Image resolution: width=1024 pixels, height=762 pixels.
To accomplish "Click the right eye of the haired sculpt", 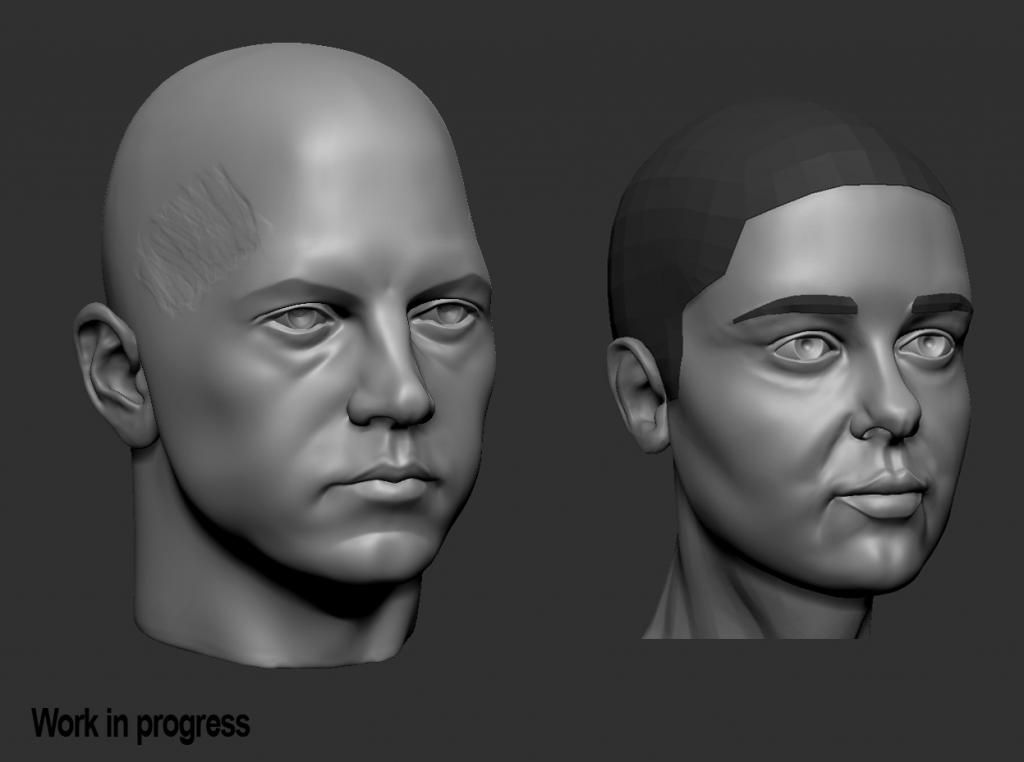I will click(x=930, y=345).
